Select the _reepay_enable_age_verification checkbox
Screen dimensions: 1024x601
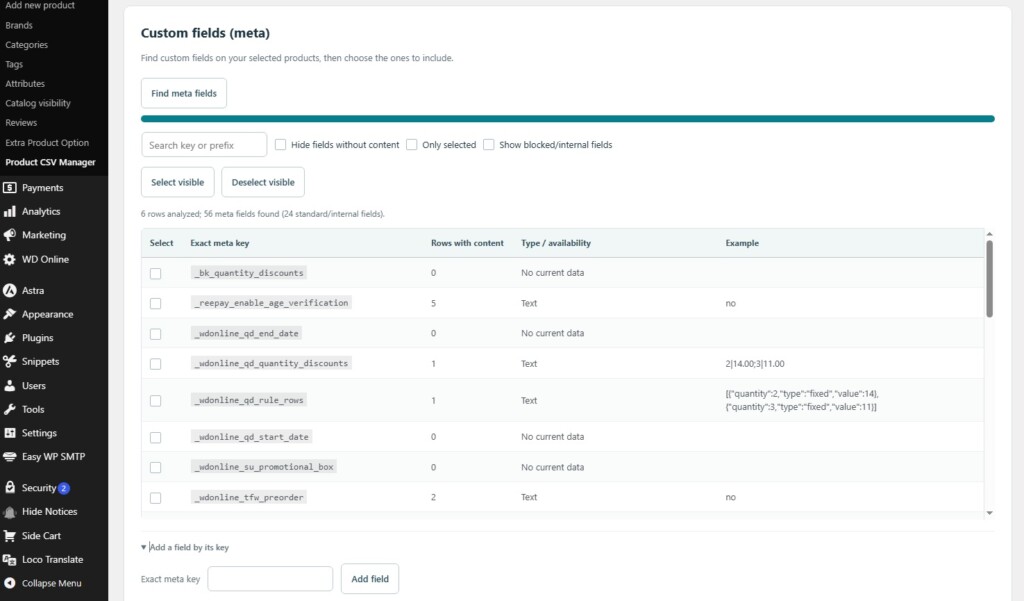(x=155, y=304)
